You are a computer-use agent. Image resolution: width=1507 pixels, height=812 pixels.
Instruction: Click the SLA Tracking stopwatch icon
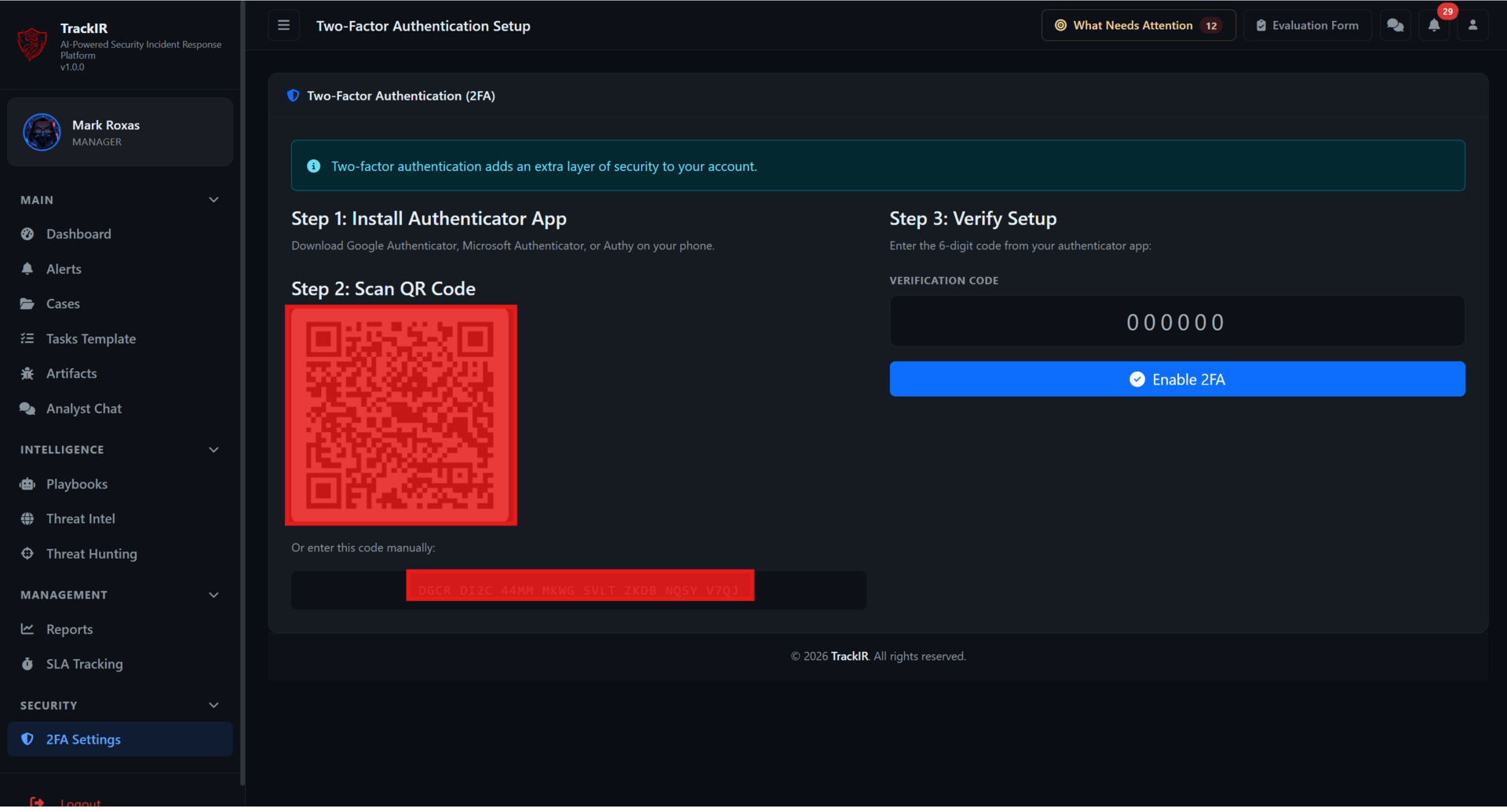(x=27, y=664)
